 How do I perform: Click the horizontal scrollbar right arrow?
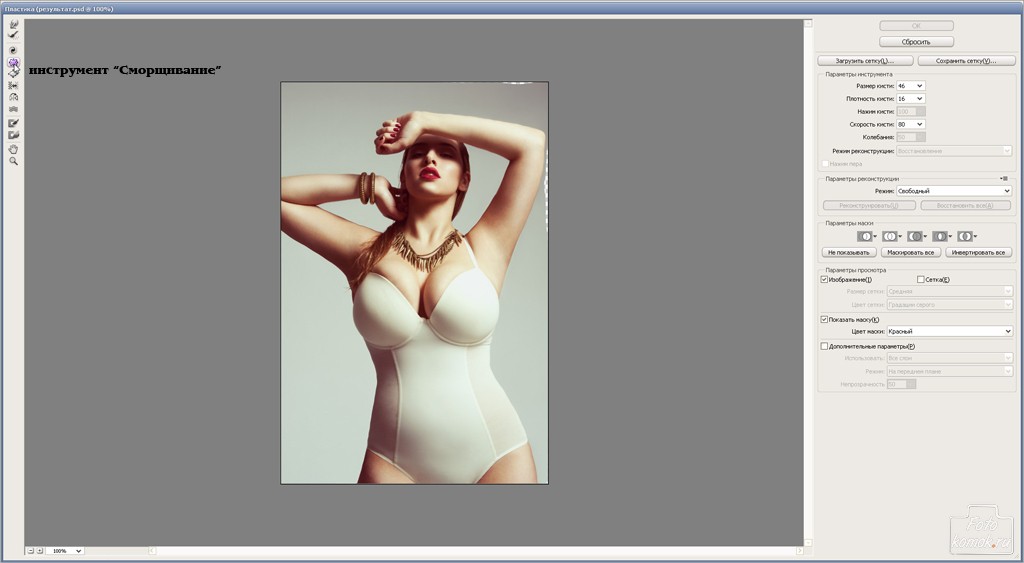(799, 551)
